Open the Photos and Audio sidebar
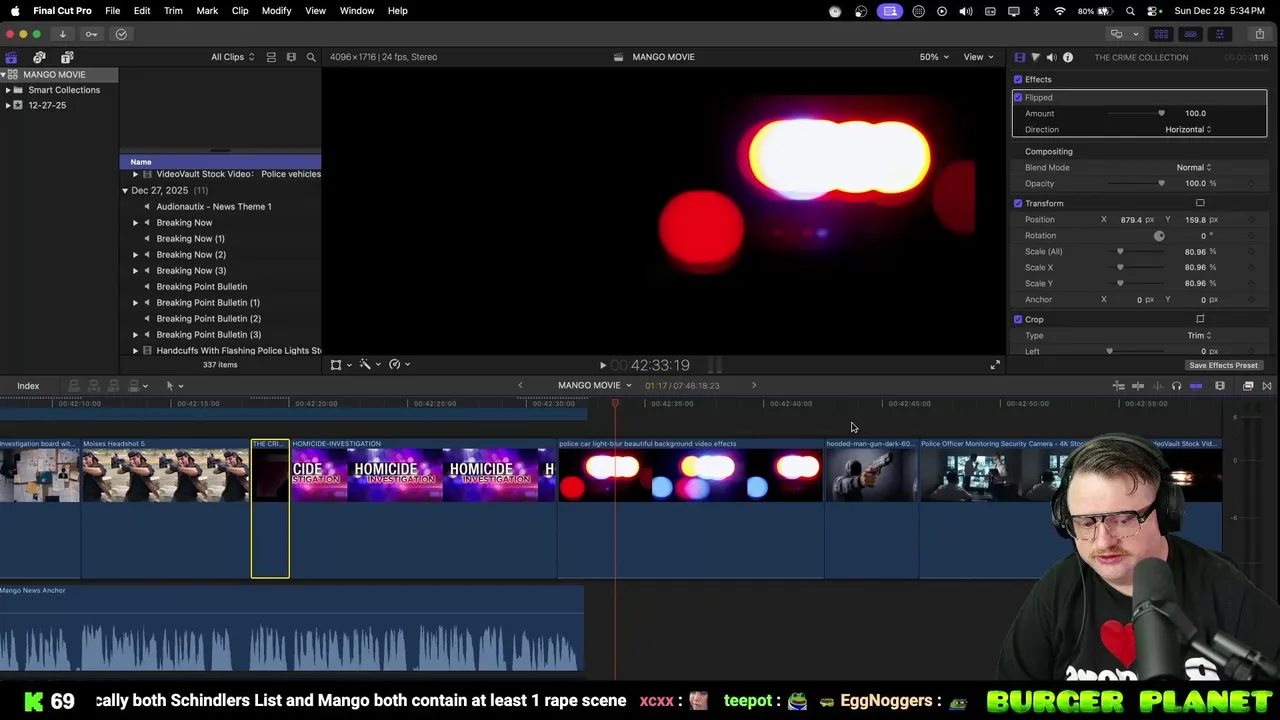 tap(39, 57)
